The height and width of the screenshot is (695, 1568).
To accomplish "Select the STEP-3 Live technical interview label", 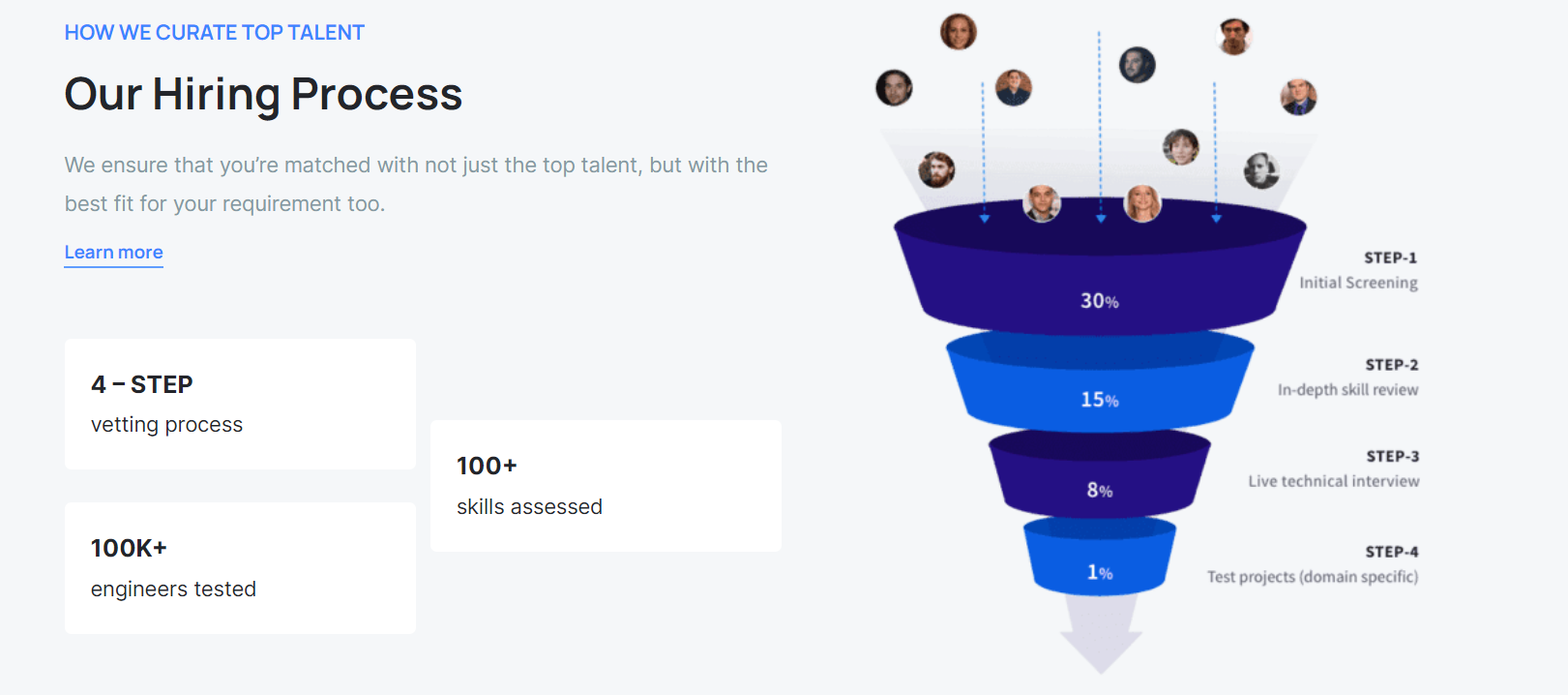I will 1334,469.
